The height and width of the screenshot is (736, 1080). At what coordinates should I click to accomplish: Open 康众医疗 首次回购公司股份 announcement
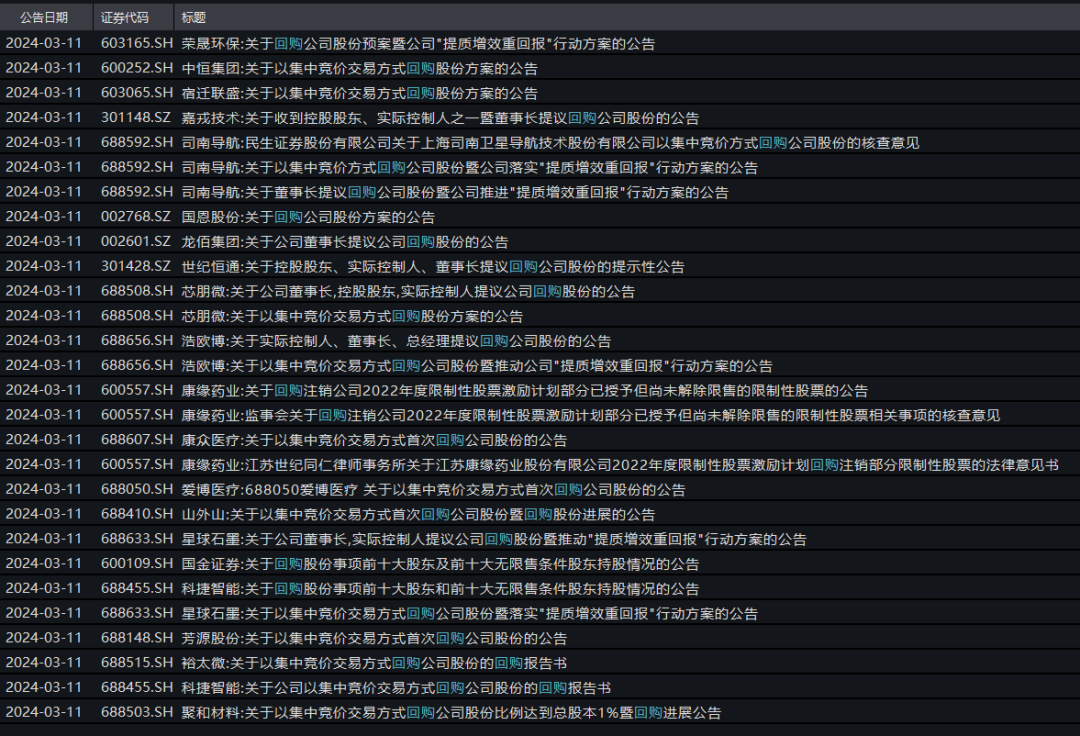point(374,440)
